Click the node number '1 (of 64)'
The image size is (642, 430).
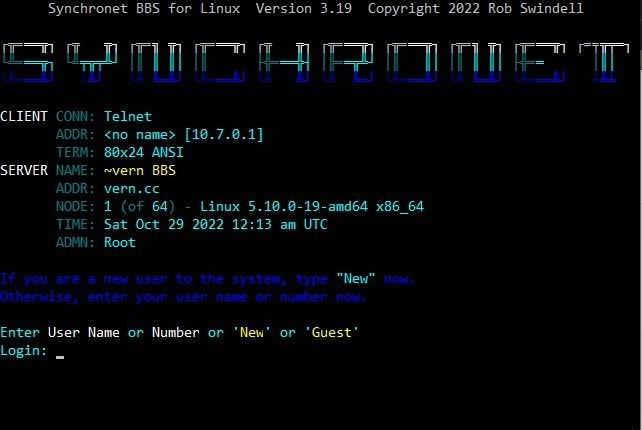pyautogui.click(x=140, y=207)
